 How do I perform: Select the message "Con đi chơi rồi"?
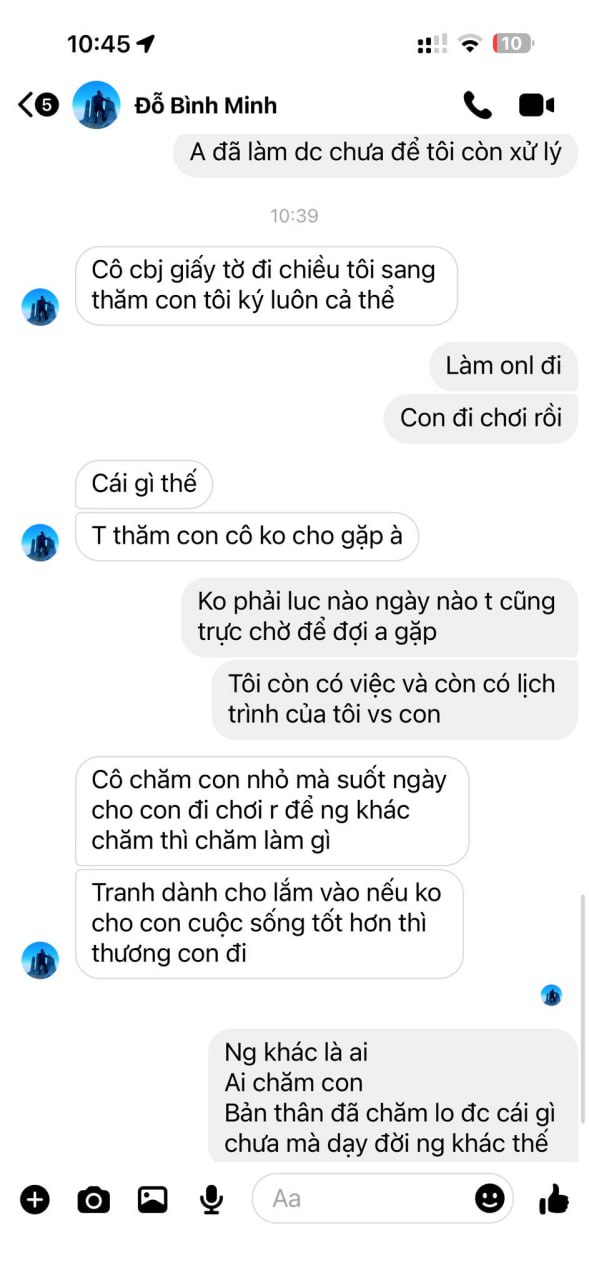tap(481, 417)
